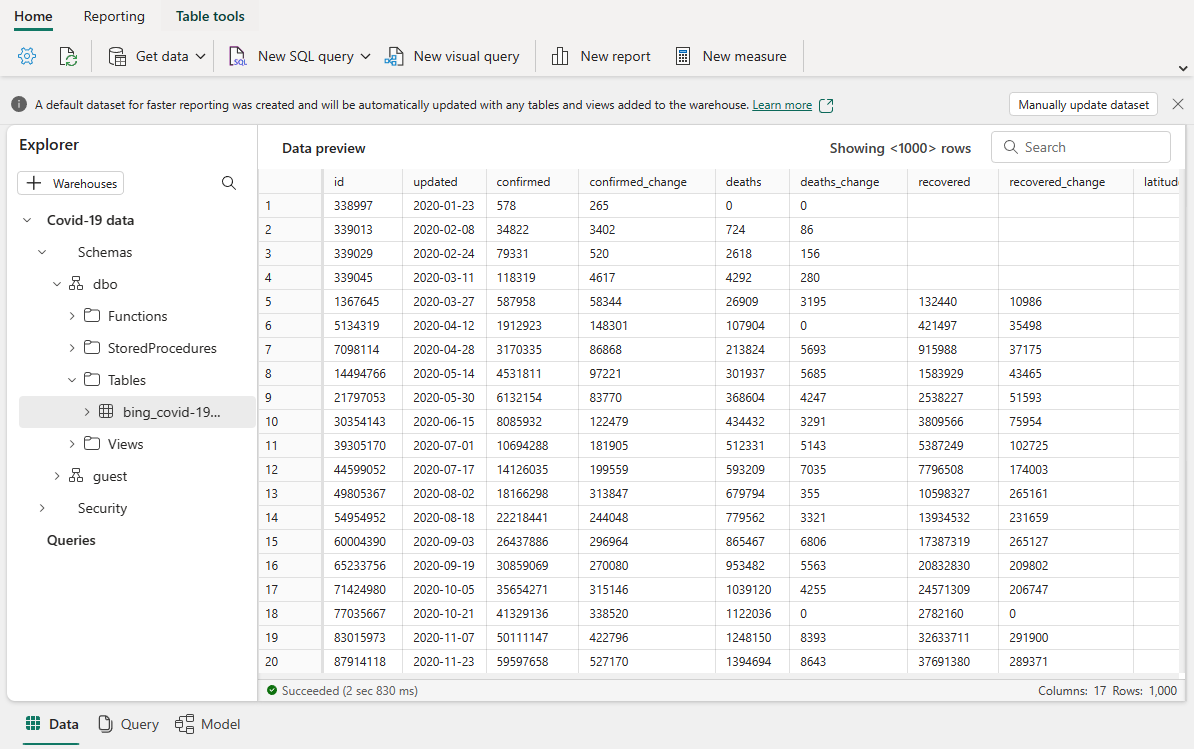Open the New SQL query dropdown arrow
The height and width of the screenshot is (749, 1194).
(366, 56)
